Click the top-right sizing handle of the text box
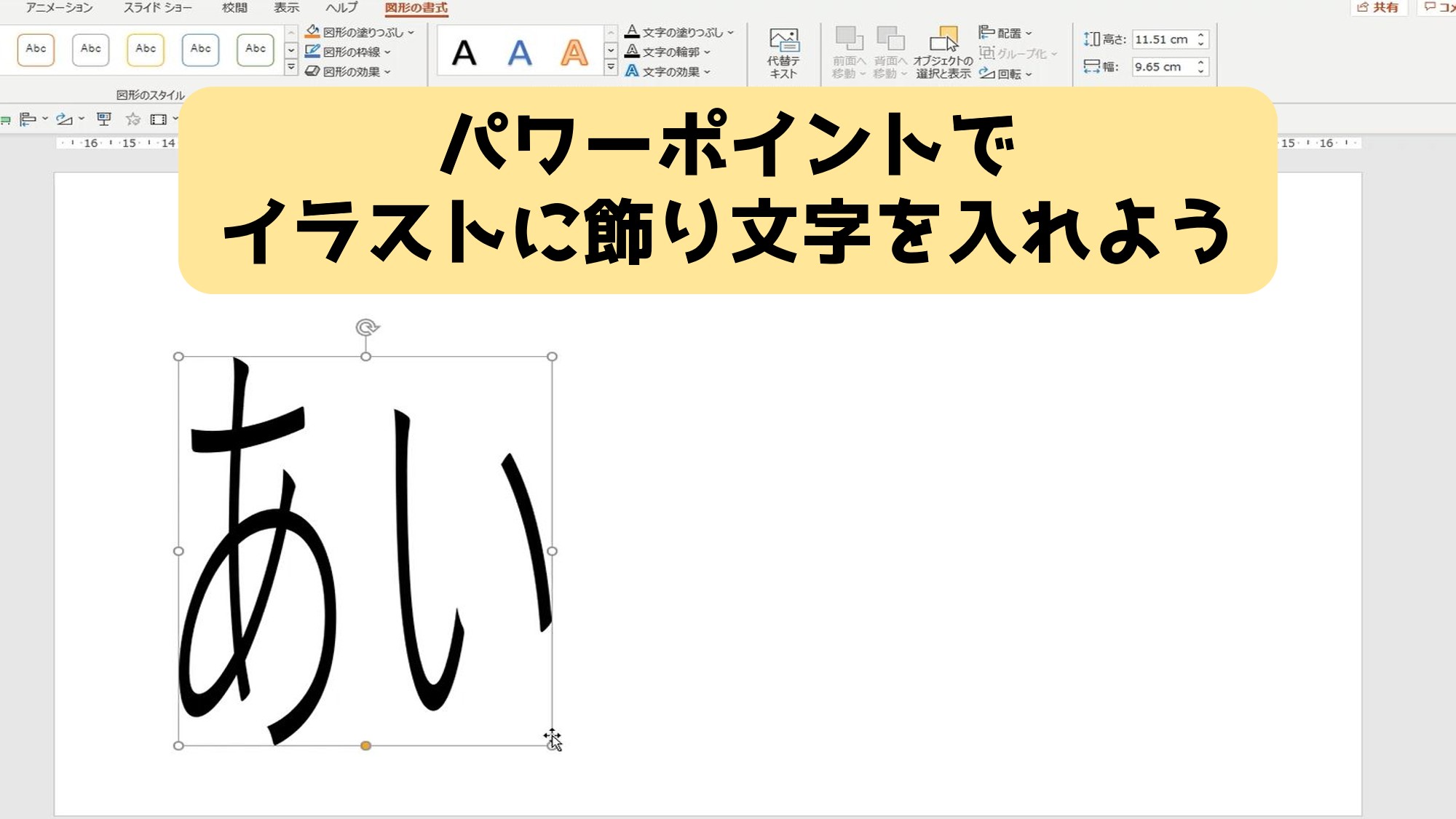This screenshot has height=819, width=1456. 553,357
